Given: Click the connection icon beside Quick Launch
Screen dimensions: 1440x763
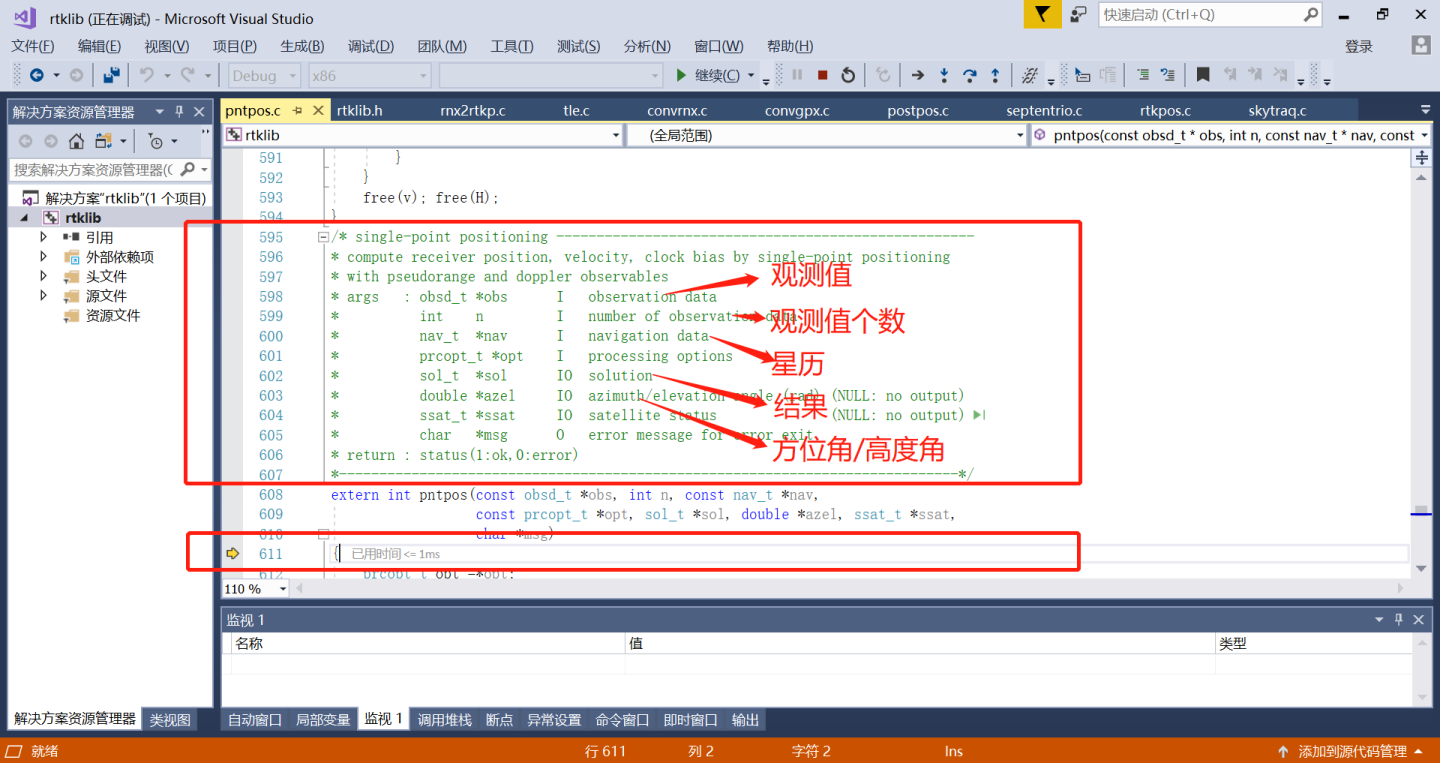Looking at the screenshot, I should pyautogui.click(x=1078, y=14).
